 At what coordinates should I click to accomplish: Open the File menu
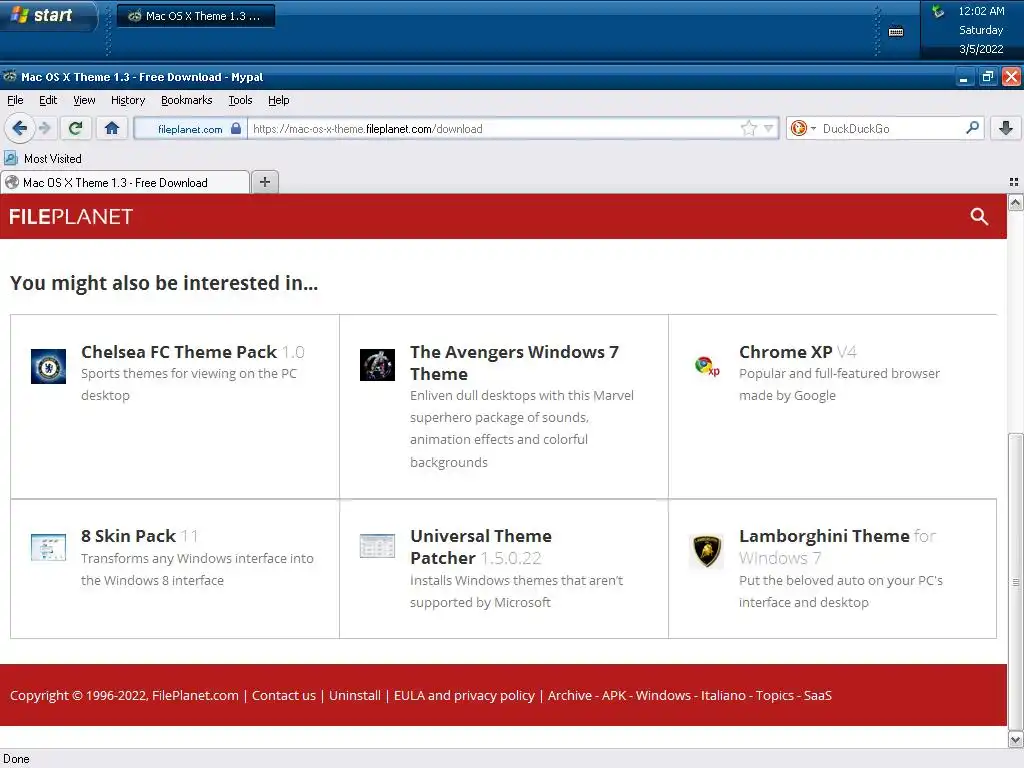(x=15, y=100)
